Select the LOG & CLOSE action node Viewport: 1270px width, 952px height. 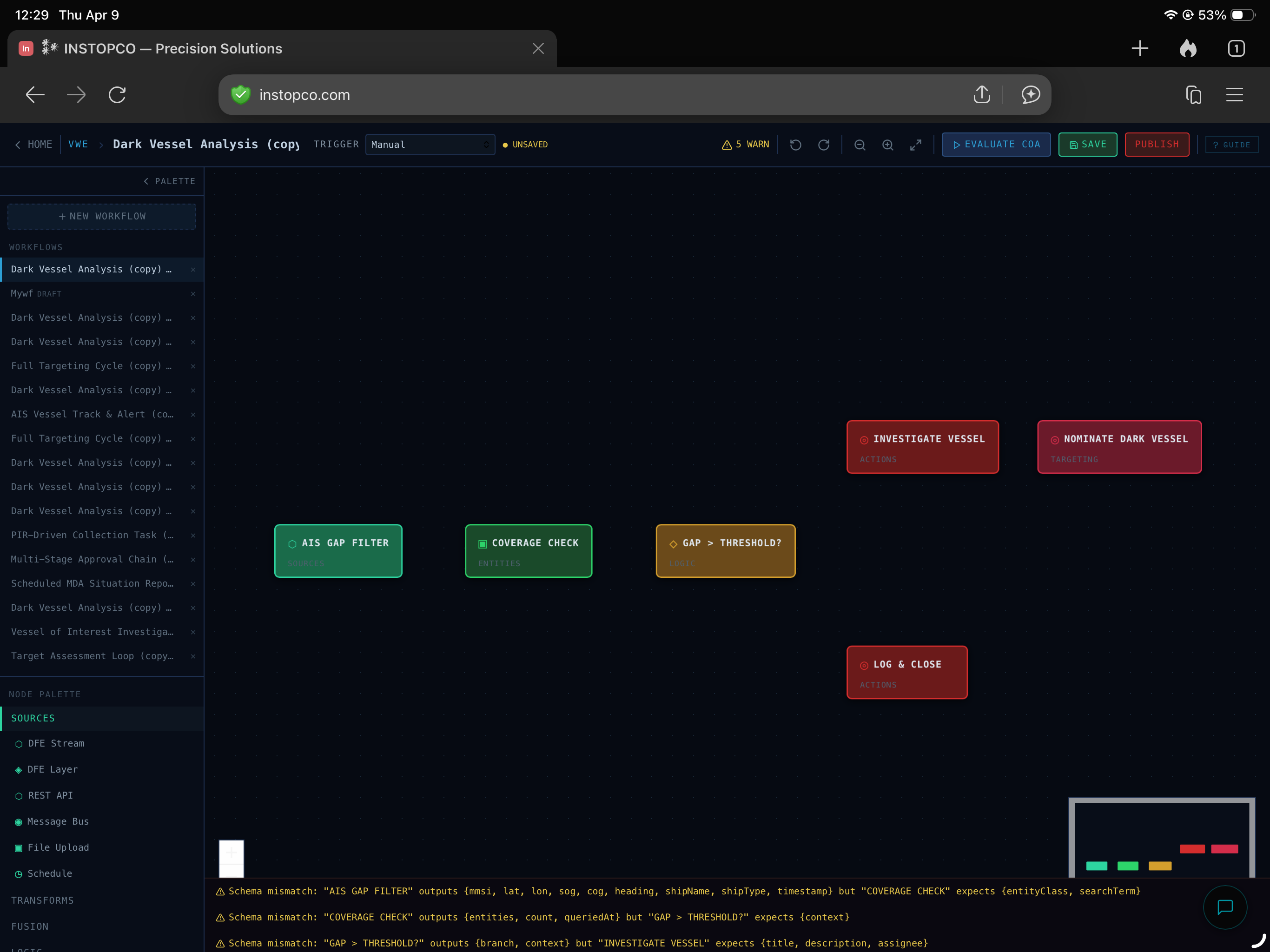tap(906, 672)
